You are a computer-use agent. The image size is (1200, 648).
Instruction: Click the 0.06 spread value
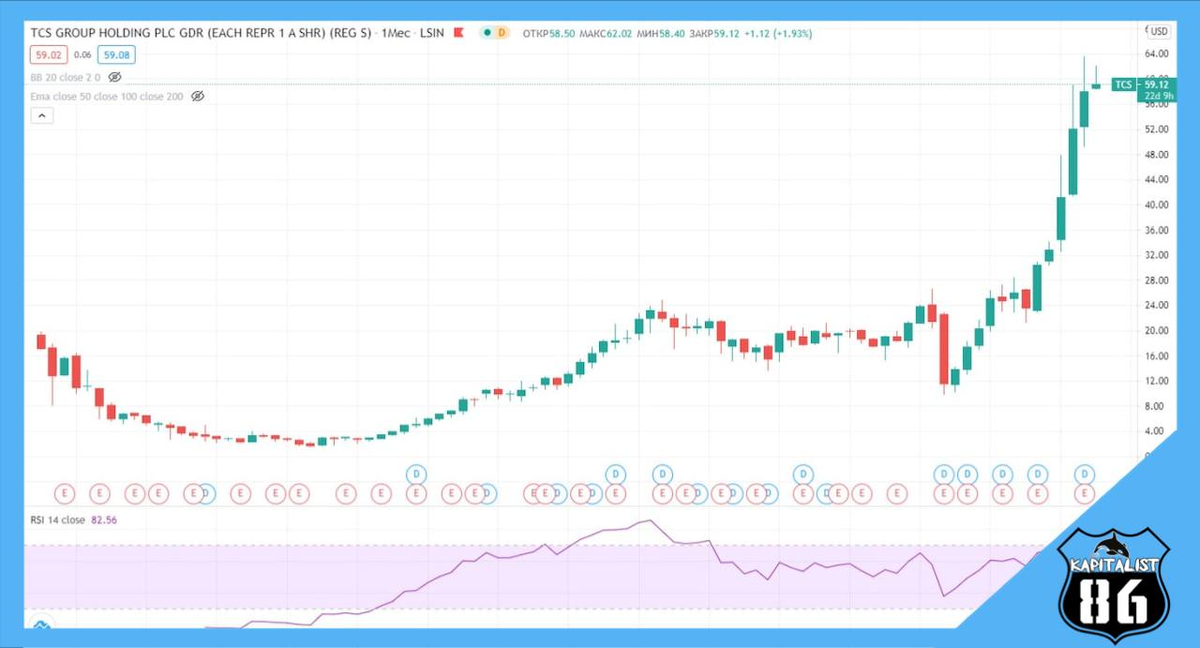(x=82, y=55)
